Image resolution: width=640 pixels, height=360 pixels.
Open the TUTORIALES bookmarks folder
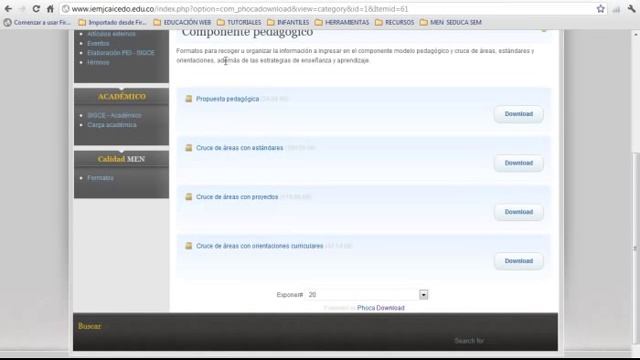239,22
